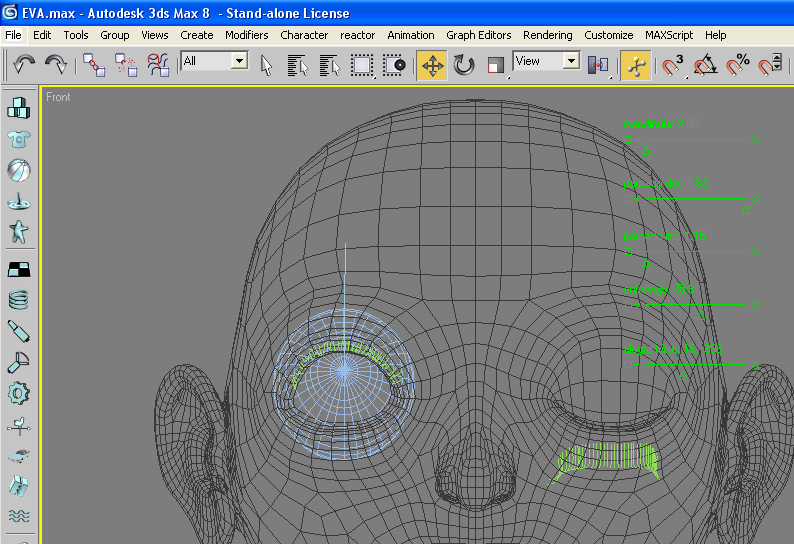This screenshot has width=794, height=544.
Task: Click the Undo arrow icon
Action: [x=24, y=65]
